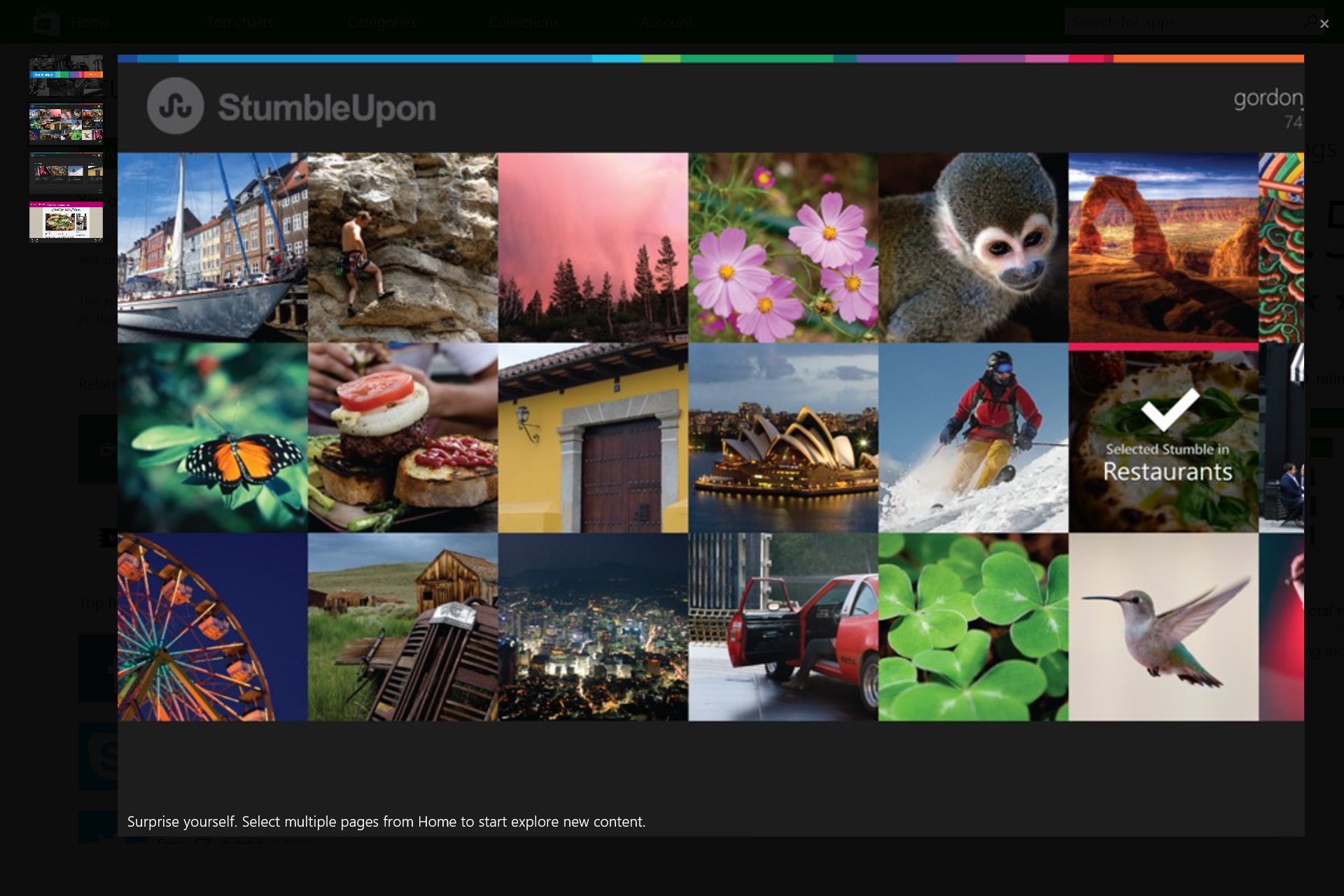
Task: Open the Home tab in Store
Action: coord(90,22)
